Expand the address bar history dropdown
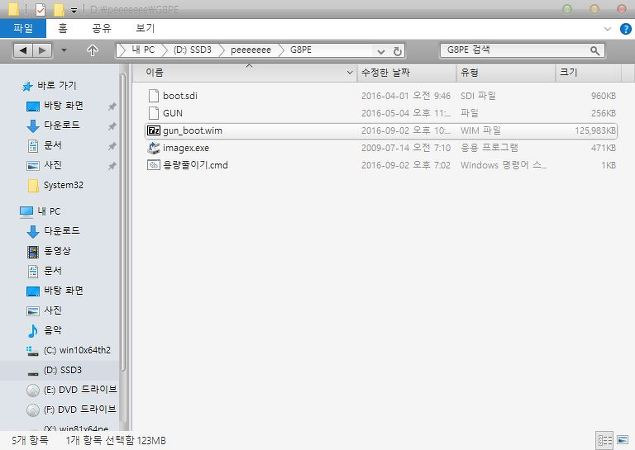This screenshot has width=635, height=450. click(381, 51)
